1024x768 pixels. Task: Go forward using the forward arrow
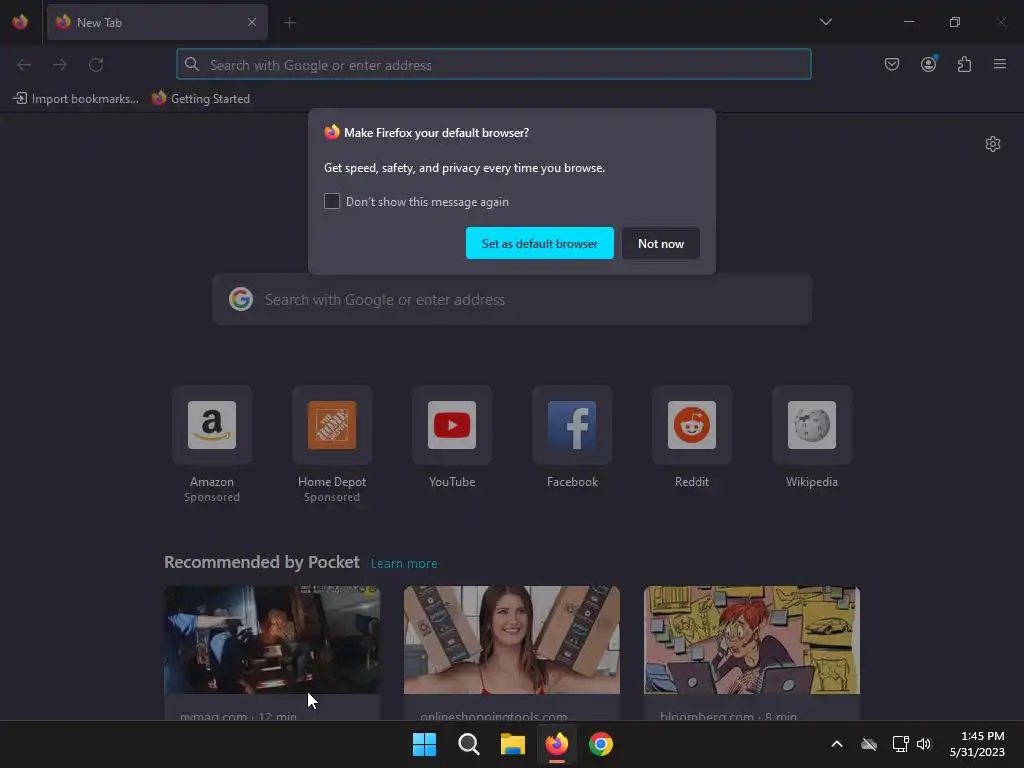60,65
